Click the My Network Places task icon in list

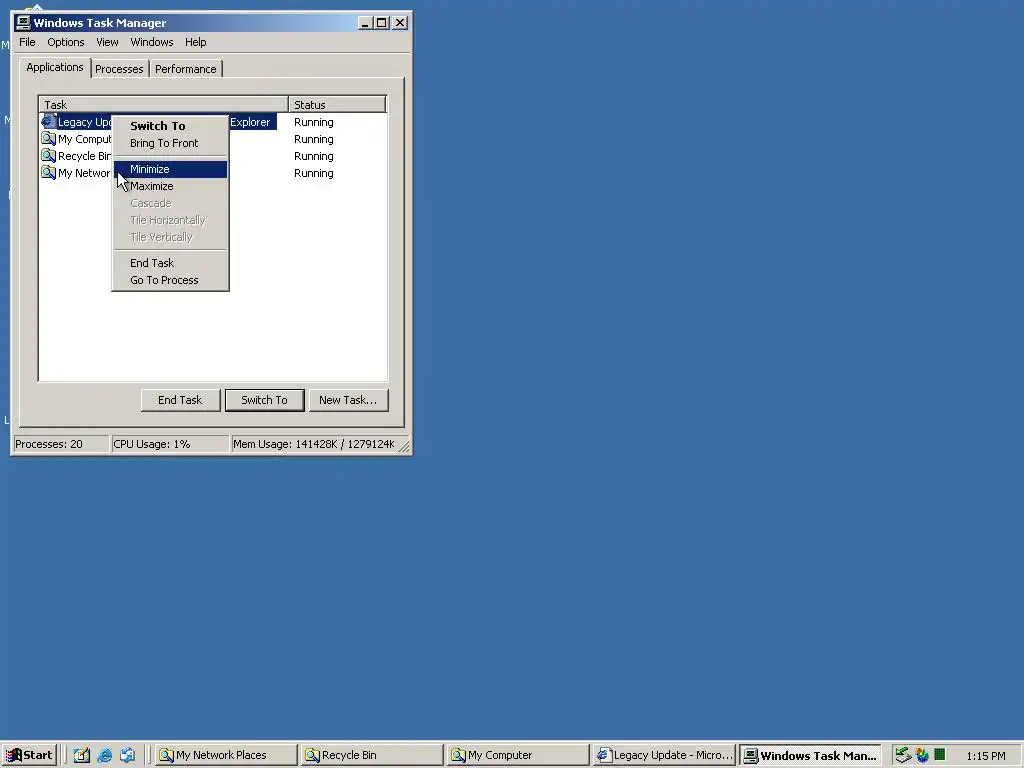coord(49,172)
